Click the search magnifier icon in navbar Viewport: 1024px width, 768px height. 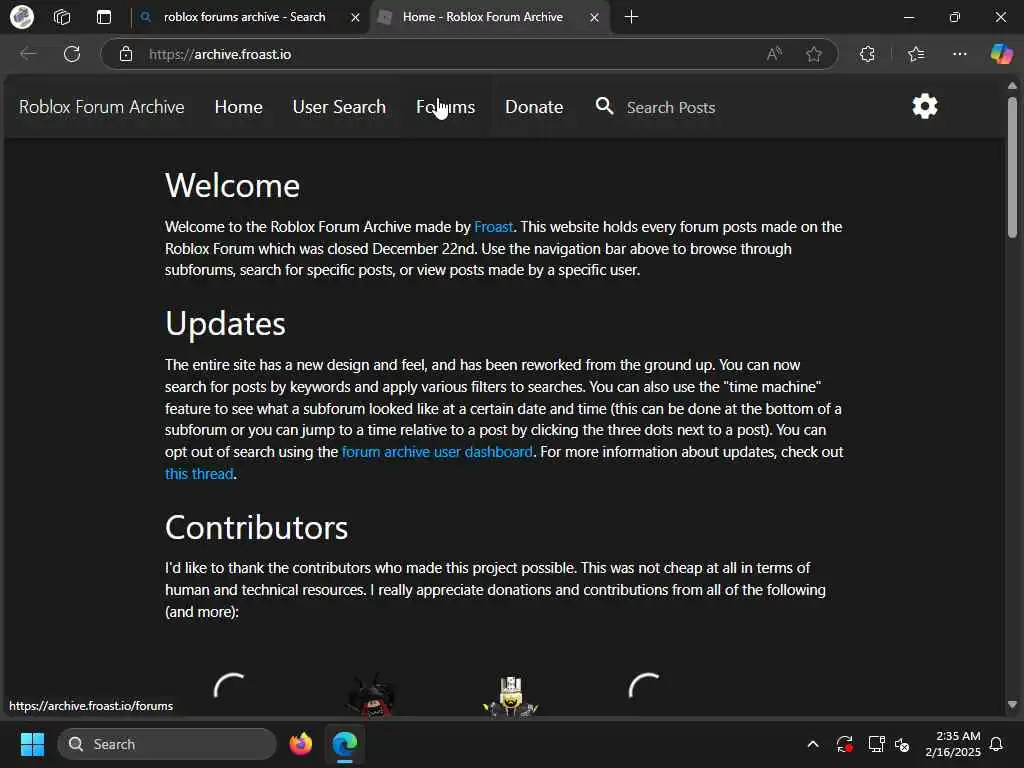(604, 106)
